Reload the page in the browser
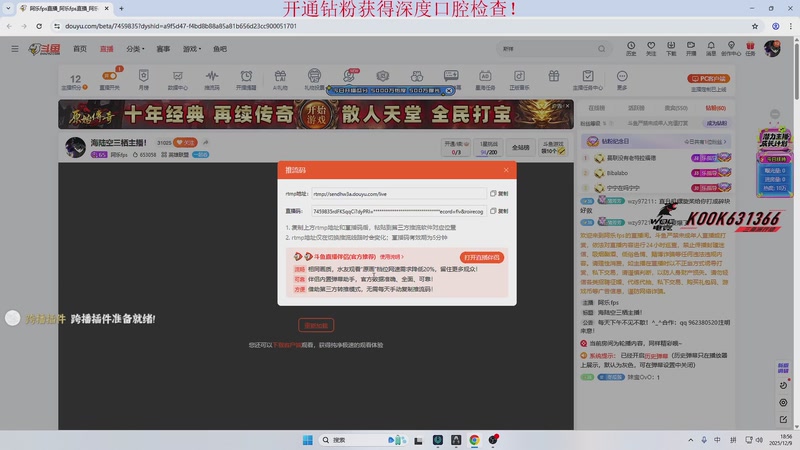The height and width of the screenshot is (450, 800). click(x=39, y=26)
